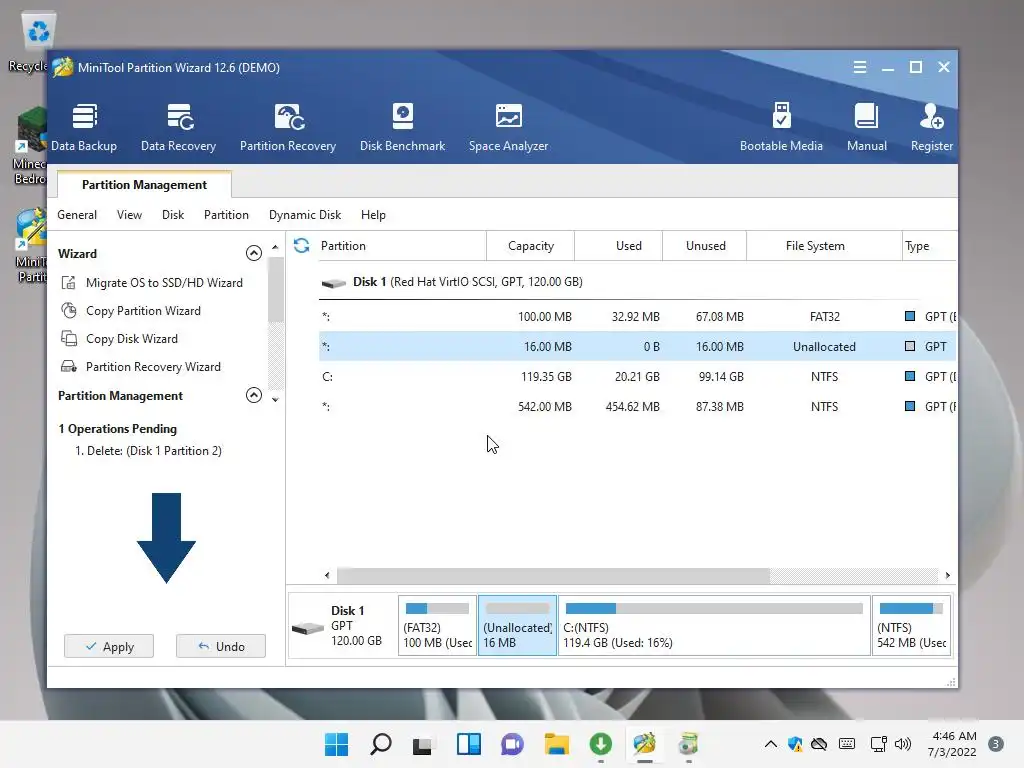Viewport: 1024px width, 768px height.
Task: Launch Copy Disk Wizard
Action: tap(120, 339)
